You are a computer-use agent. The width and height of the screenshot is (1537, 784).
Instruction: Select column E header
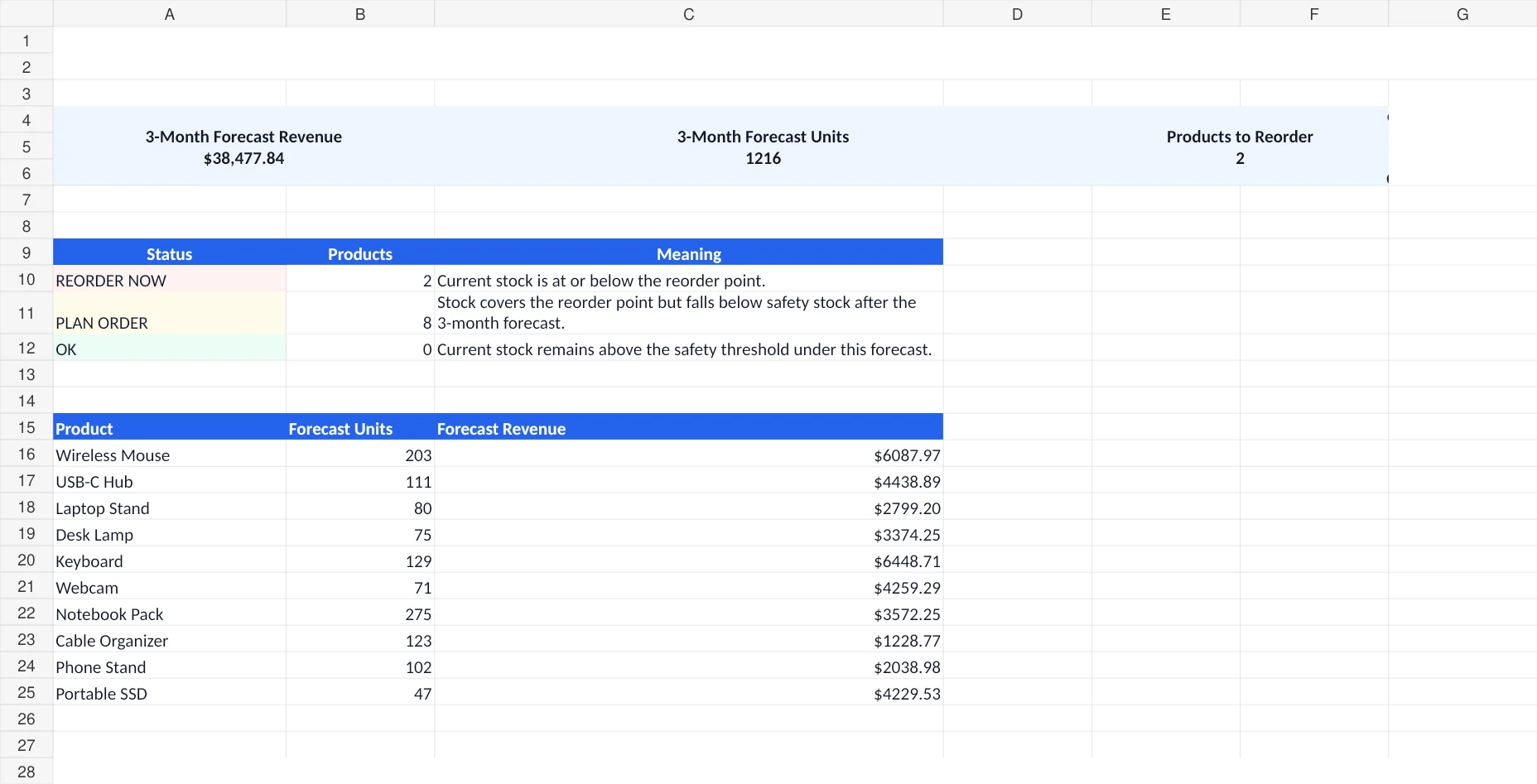coord(1165,13)
